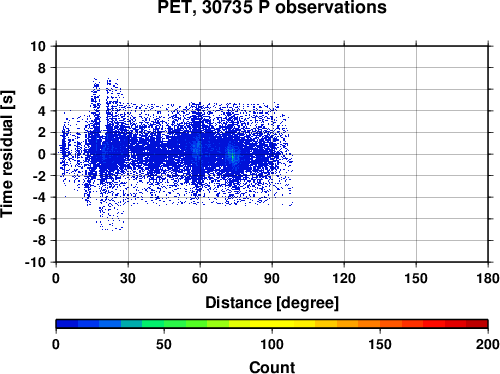Click the plot title 'PET, 30735 P observations'
This screenshot has width=500, height=374.
272,7
